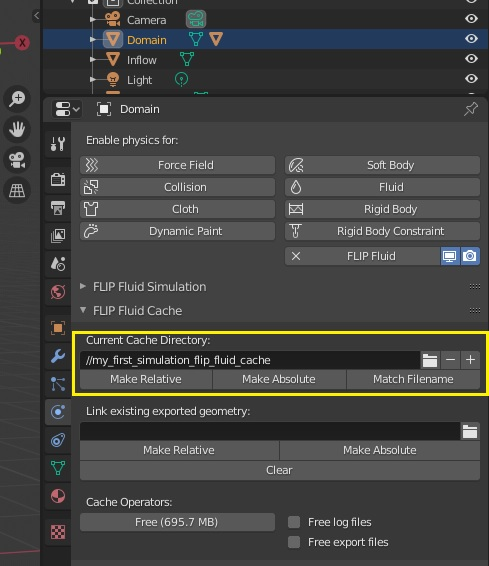Click the green mesh data icon beside Domain

[196, 39]
